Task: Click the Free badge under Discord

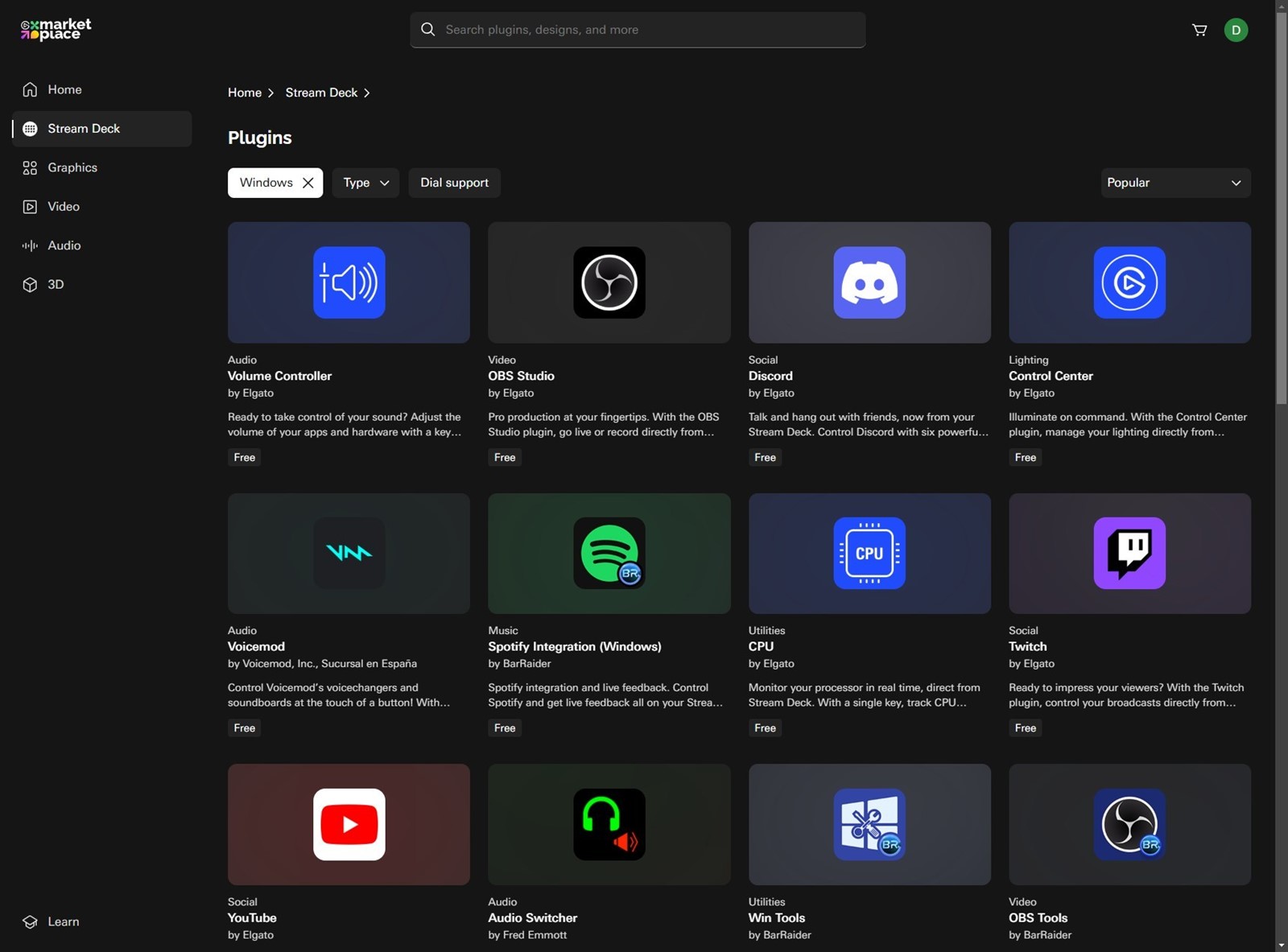Action: [765, 457]
